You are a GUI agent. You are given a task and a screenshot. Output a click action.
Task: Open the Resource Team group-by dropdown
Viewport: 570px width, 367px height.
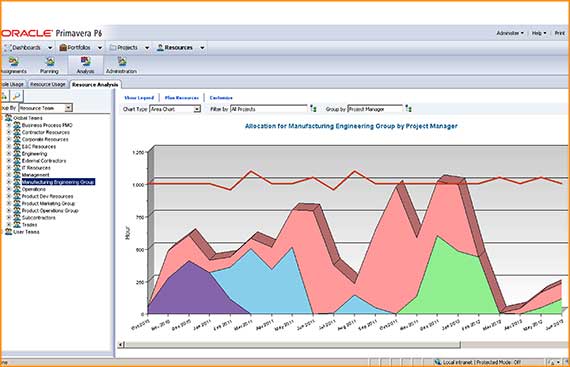coord(68,108)
